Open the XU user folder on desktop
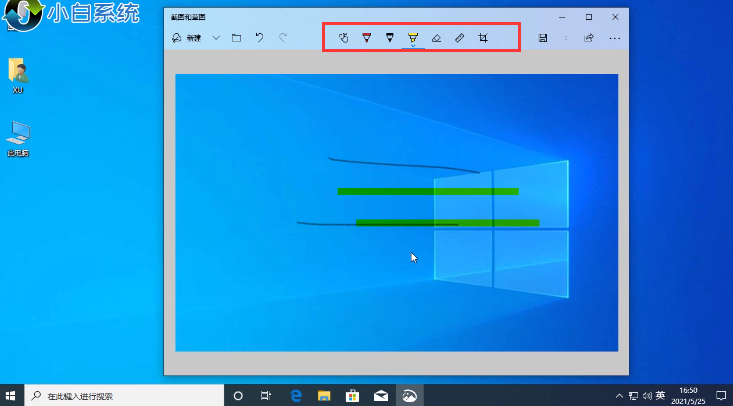 [x=18, y=76]
